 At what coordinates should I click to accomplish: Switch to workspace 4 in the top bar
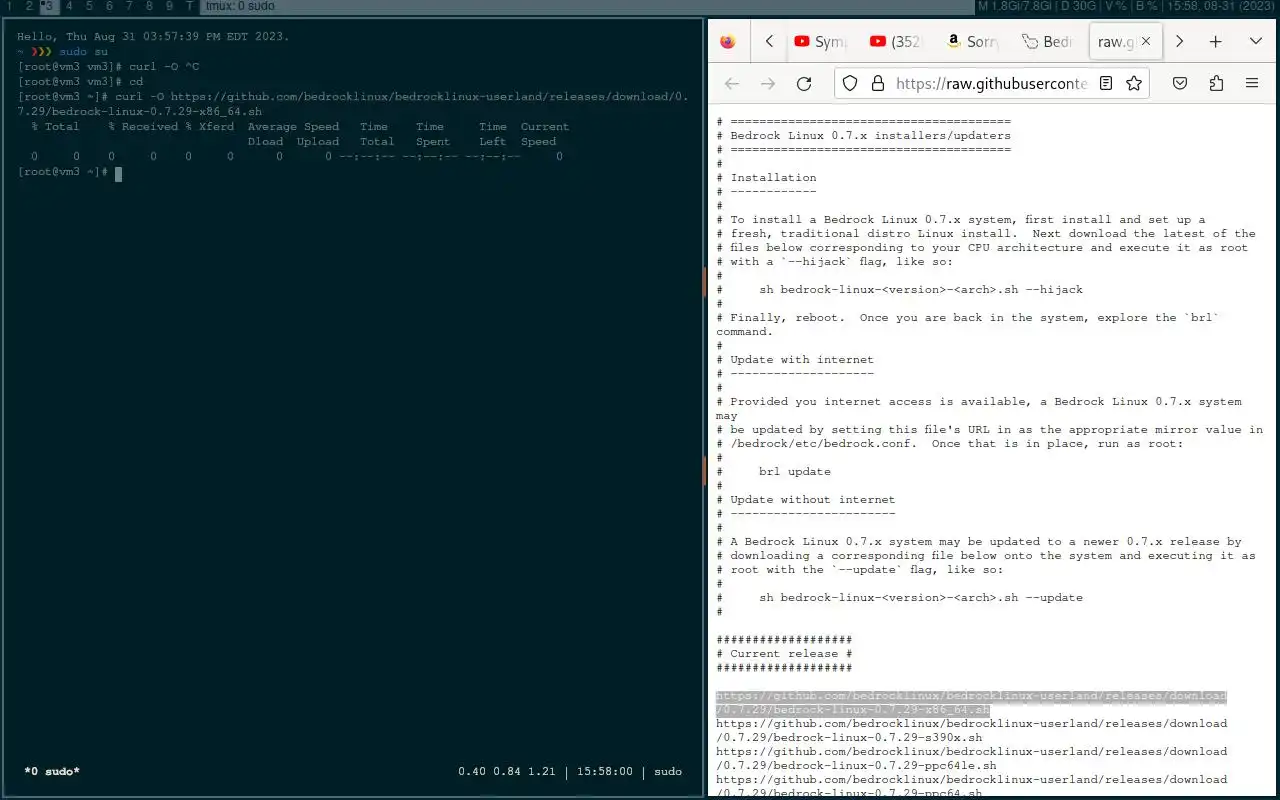pos(69,6)
